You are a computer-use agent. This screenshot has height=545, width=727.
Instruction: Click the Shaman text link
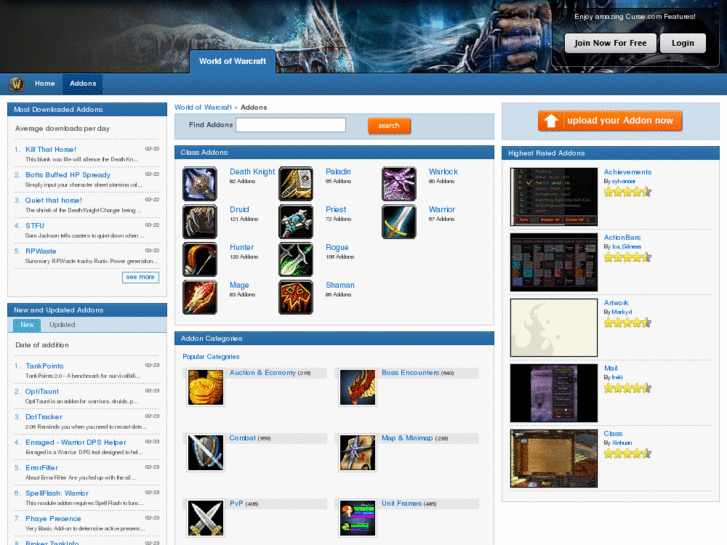coord(340,285)
